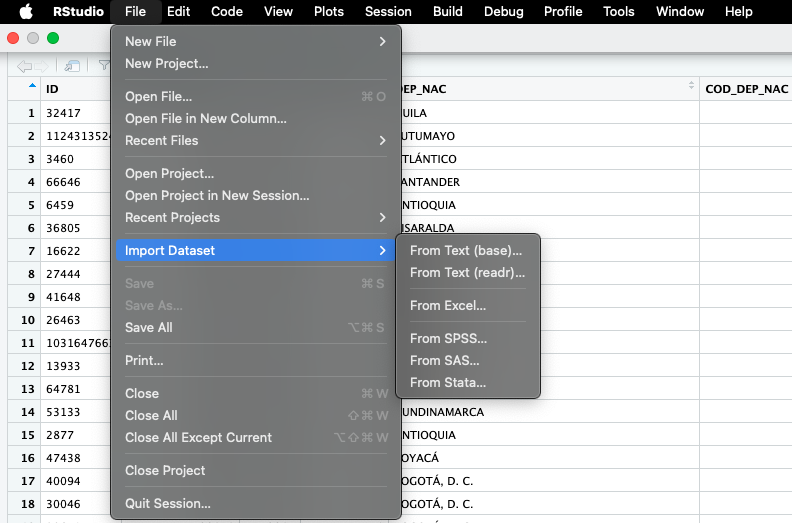Open the Tools menu
The width and height of the screenshot is (792, 523).
618,11
